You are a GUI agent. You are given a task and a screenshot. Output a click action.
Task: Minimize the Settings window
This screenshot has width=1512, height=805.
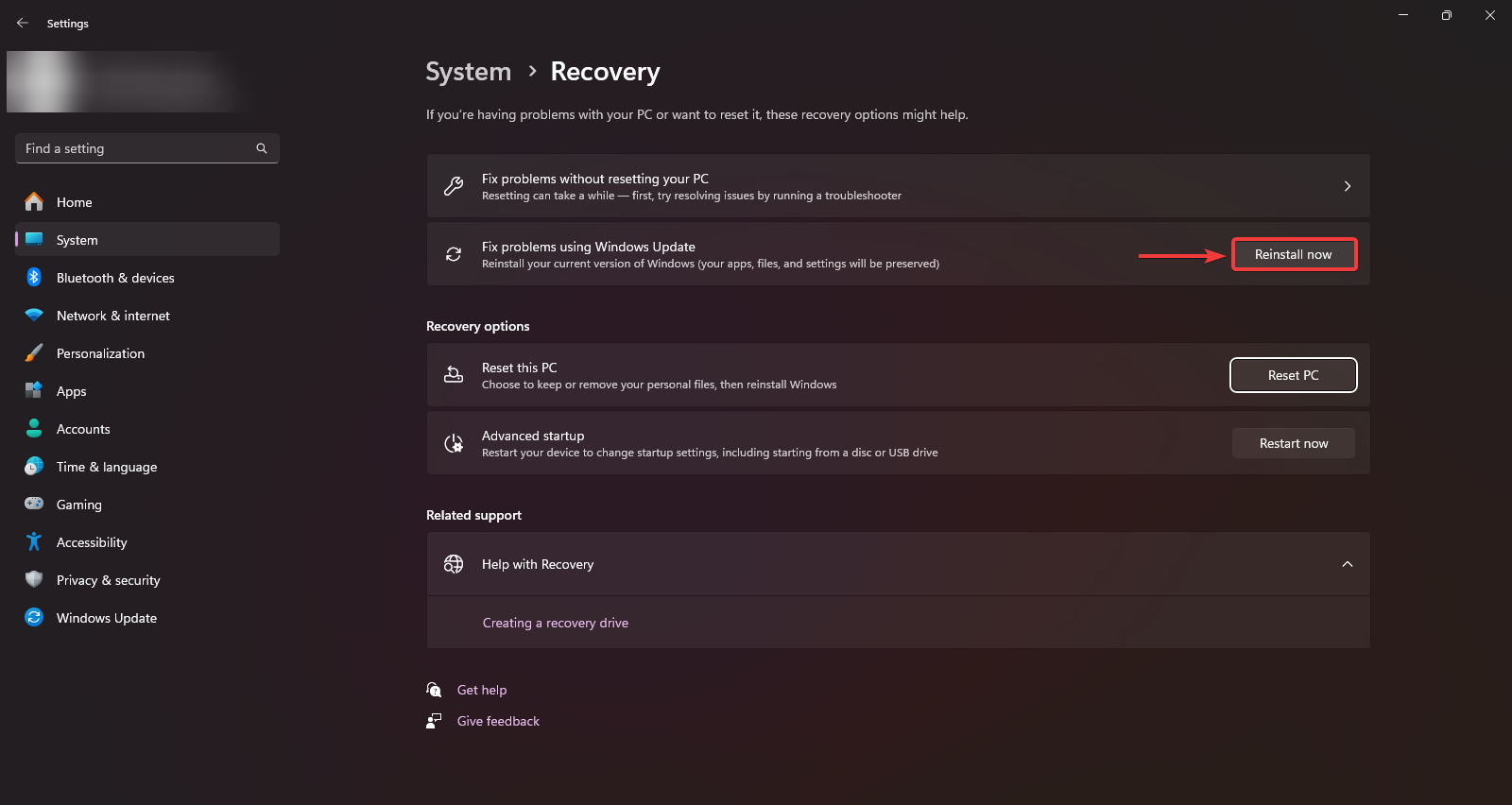[x=1403, y=15]
